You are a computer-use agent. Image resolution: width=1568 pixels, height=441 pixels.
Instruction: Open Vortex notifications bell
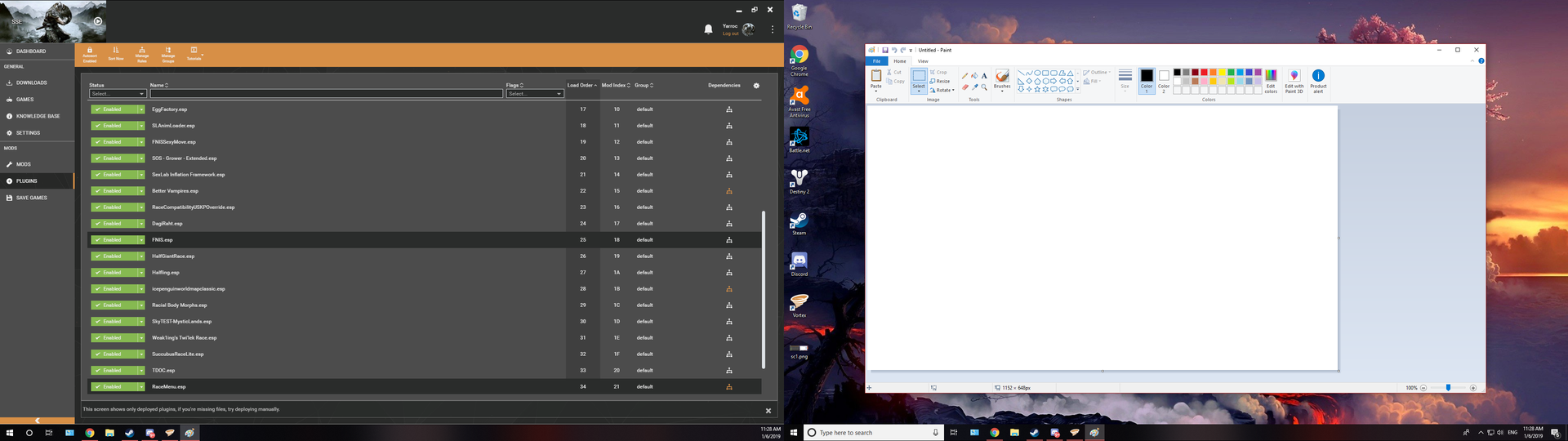pyautogui.click(x=708, y=29)
